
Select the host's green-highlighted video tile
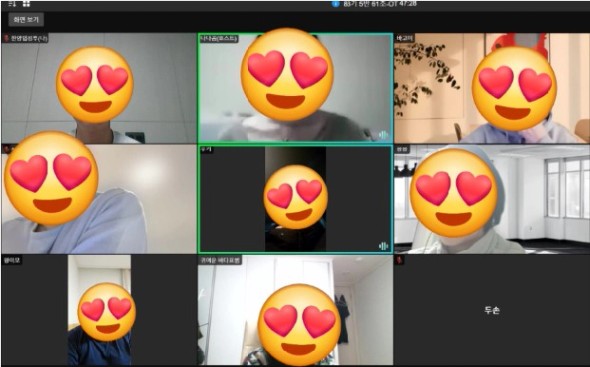tap(295, 88)
